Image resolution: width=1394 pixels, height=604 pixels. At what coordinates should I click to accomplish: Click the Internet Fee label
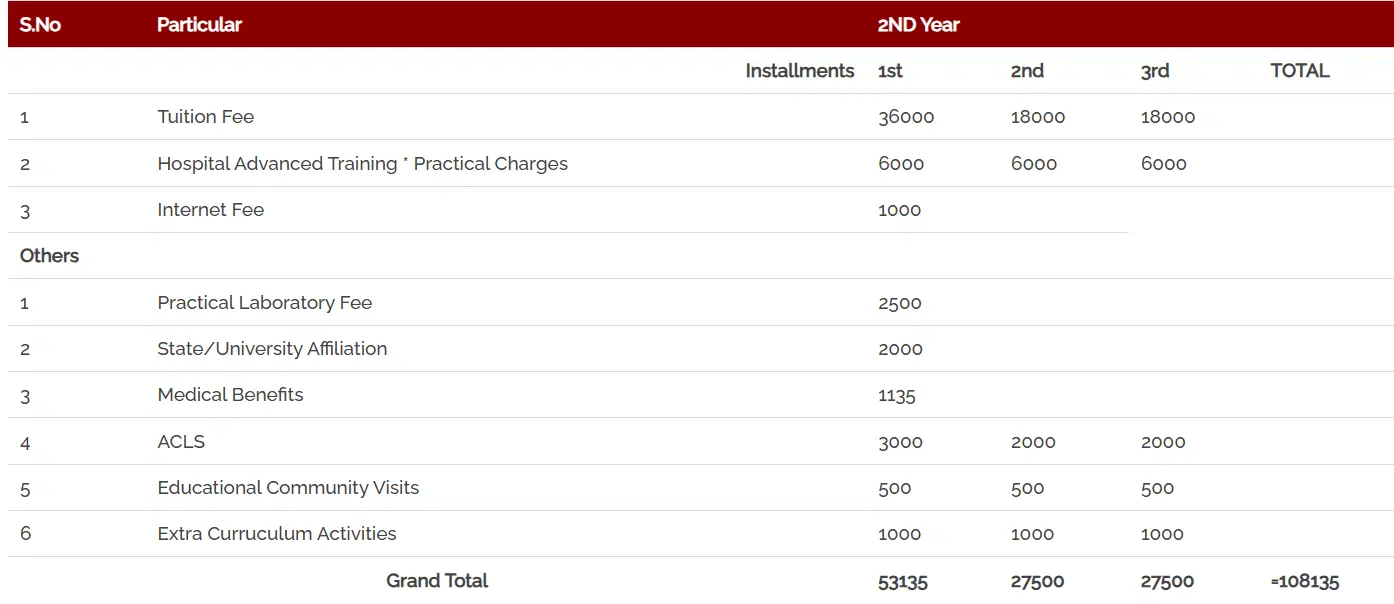tap(210, 210)
